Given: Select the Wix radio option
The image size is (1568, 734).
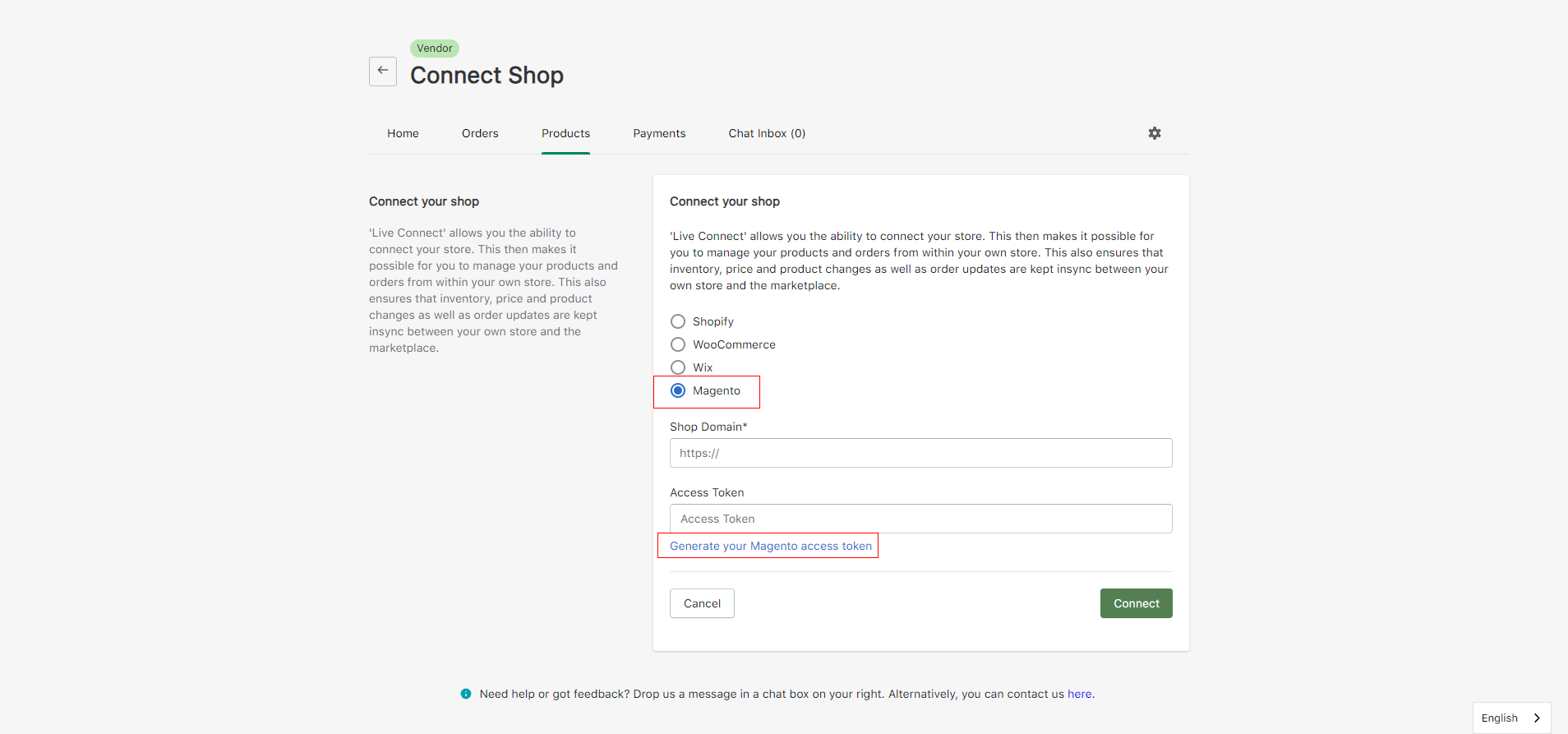Looking at the screenshot, I should [x=678, y=367].
